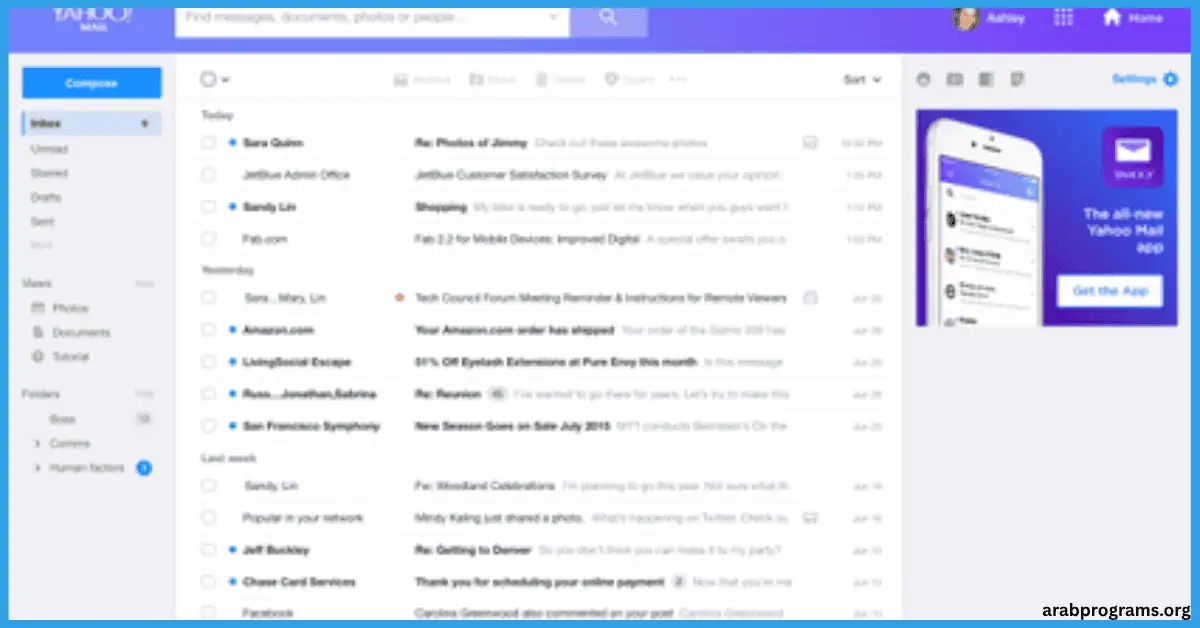The height and width of the screenshot is (628, 1200).
Task: Click the attachment icon on the Tech Council email
Action: [811, 297]
